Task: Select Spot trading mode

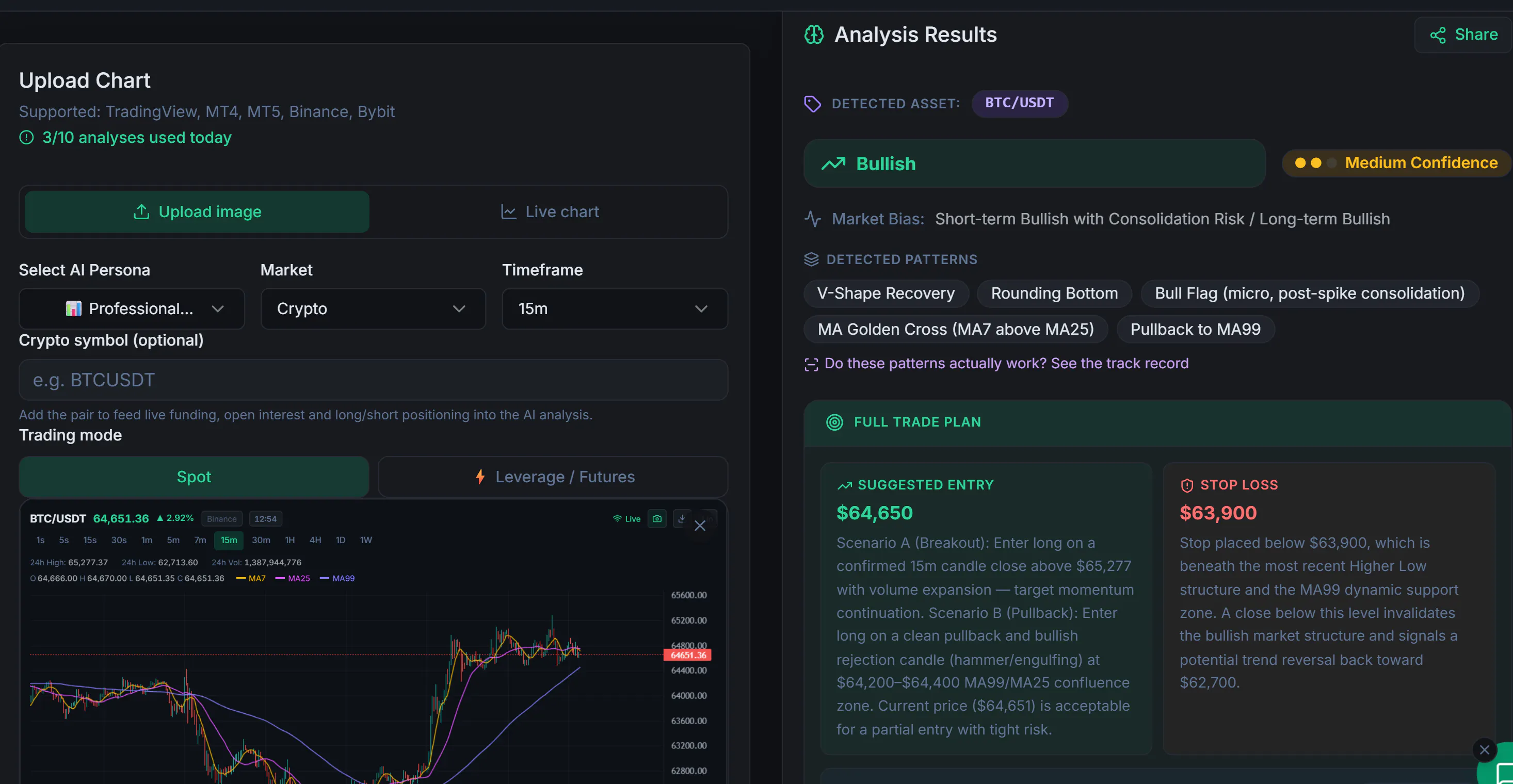Action: pyautogui.click(x=194, y=477)
